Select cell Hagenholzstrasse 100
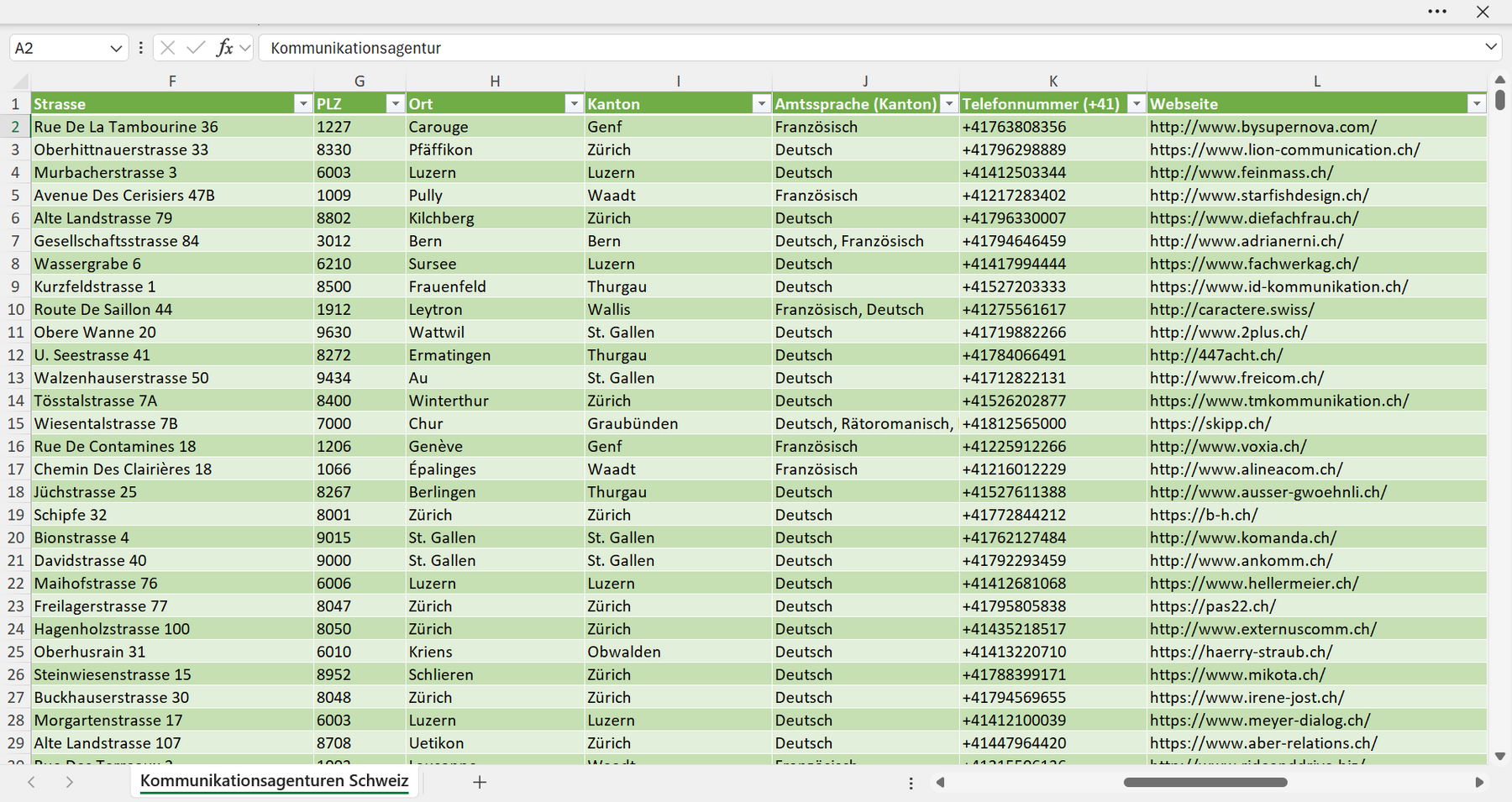Screen dimensions: 1512x802 (x=172, y=629)
